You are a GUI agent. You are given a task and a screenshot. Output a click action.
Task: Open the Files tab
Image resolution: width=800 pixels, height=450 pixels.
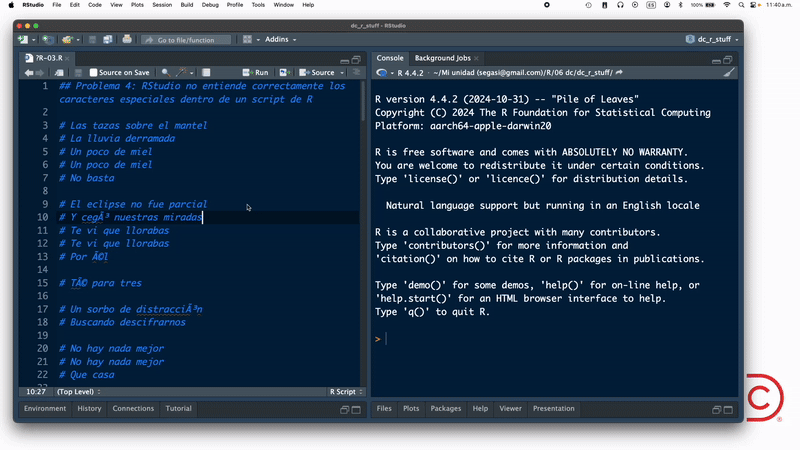tap(384, 409)
